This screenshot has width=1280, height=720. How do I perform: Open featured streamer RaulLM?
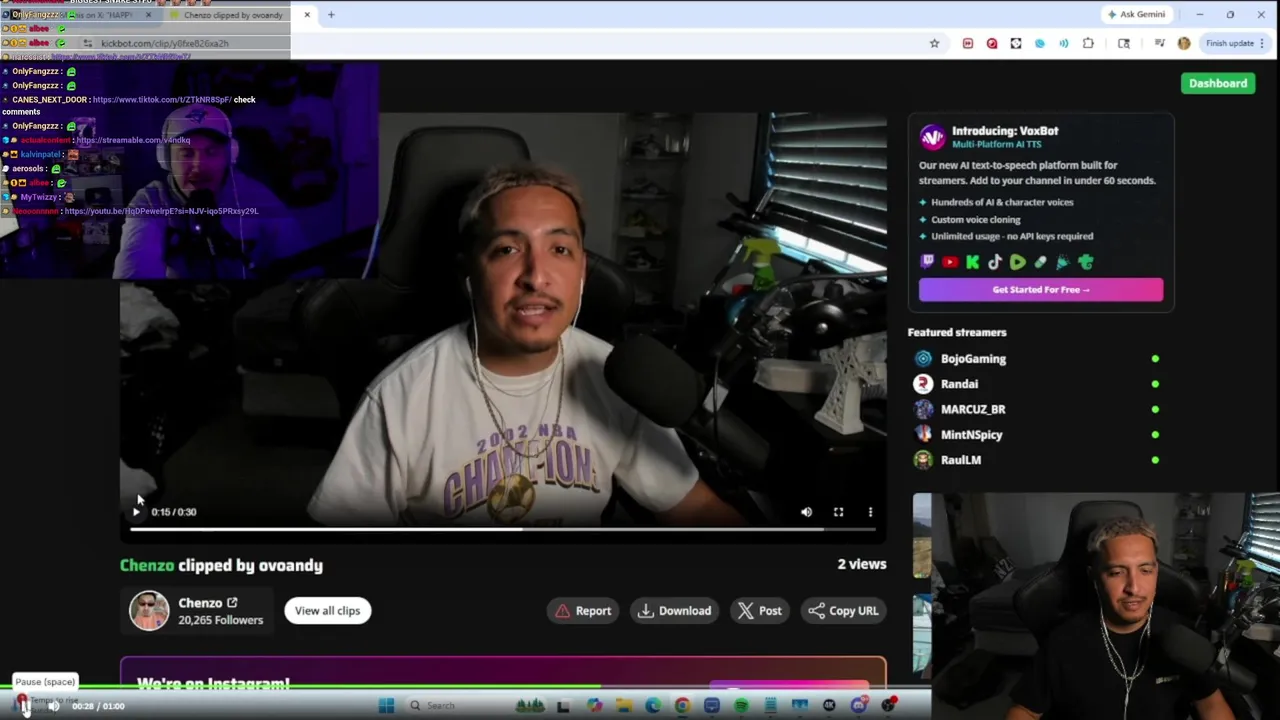click(960, 460)
